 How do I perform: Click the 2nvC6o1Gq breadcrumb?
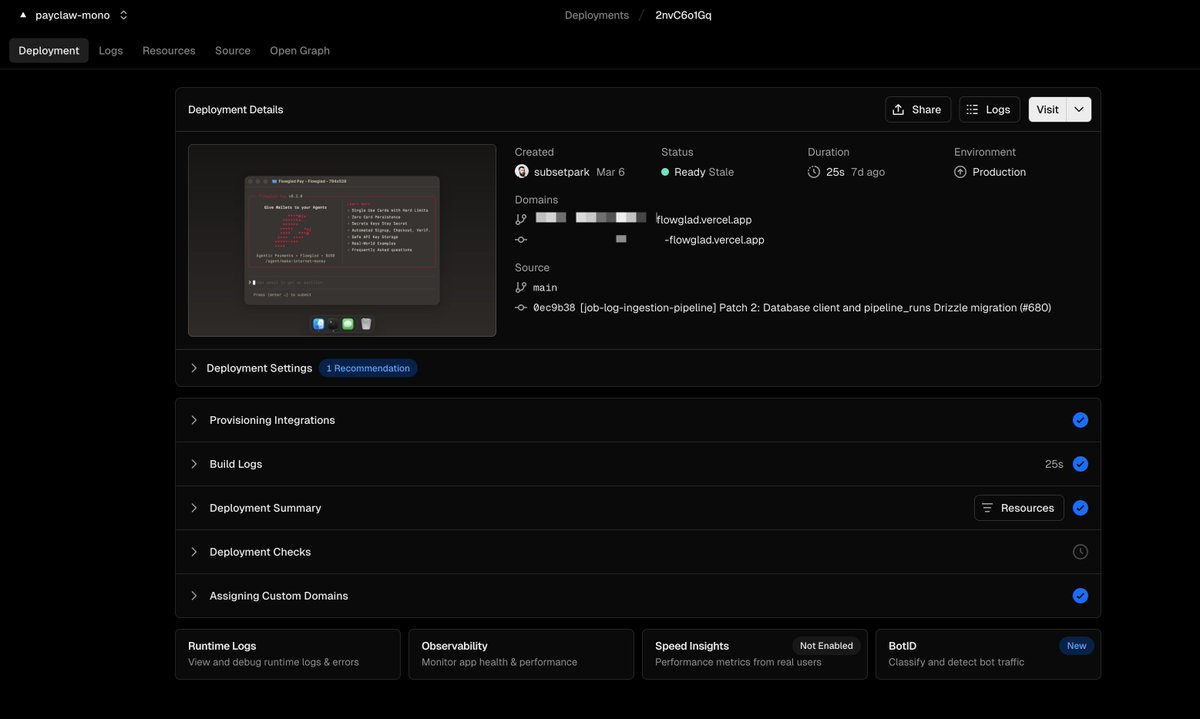pyautogui.click(x=683, y=15)
